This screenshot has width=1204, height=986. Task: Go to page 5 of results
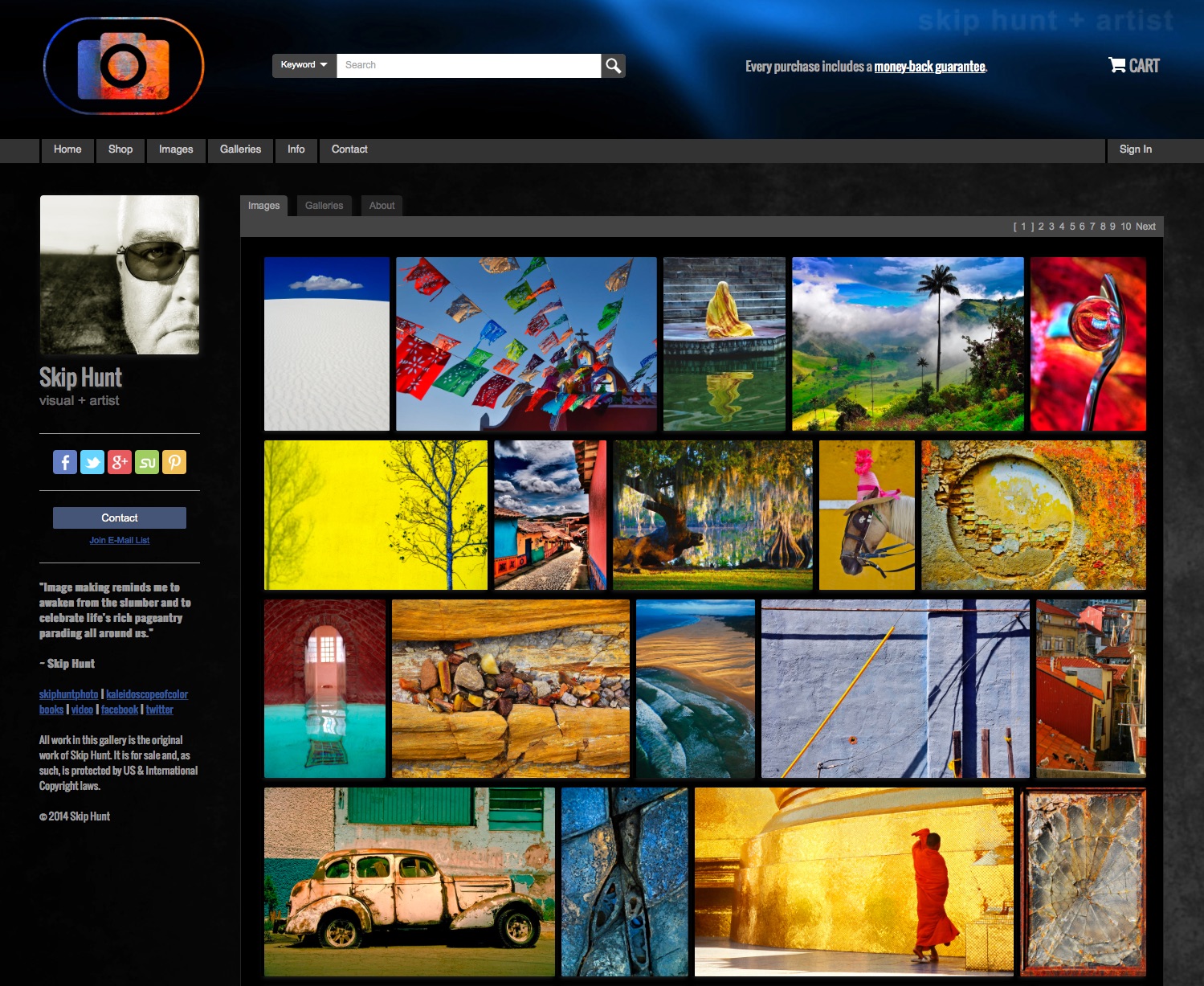click(1071, 227)
